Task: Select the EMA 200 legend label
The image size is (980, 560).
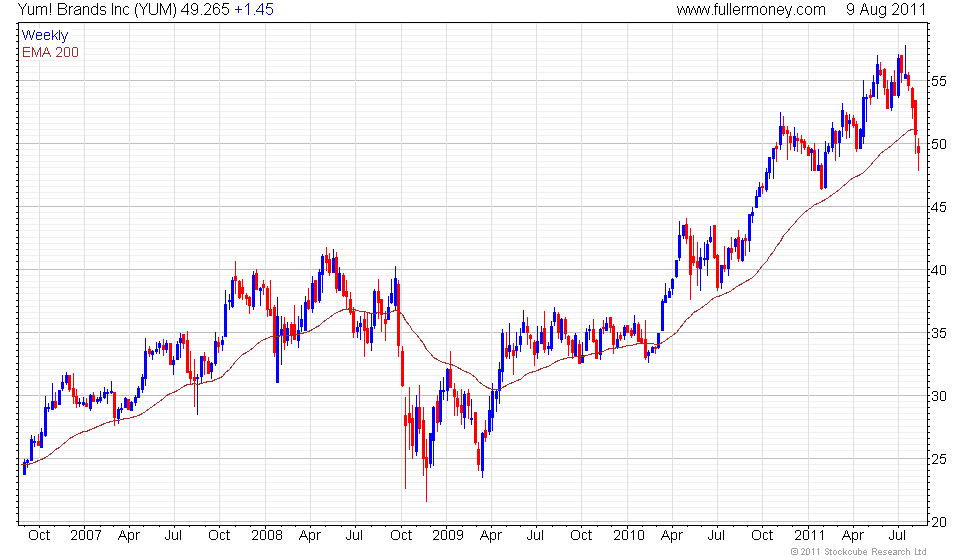Action: click(x=51, y=52)
